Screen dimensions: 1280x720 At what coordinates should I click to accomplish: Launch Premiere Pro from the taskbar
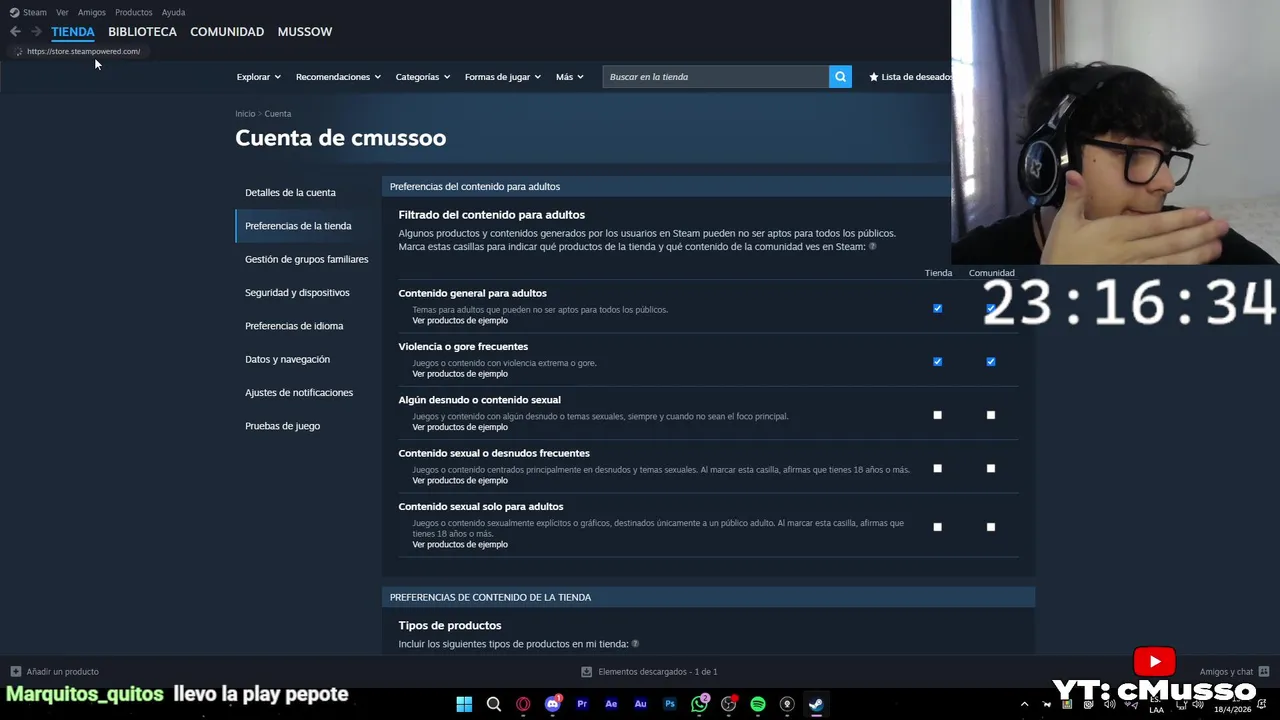[x=582, y=704]
